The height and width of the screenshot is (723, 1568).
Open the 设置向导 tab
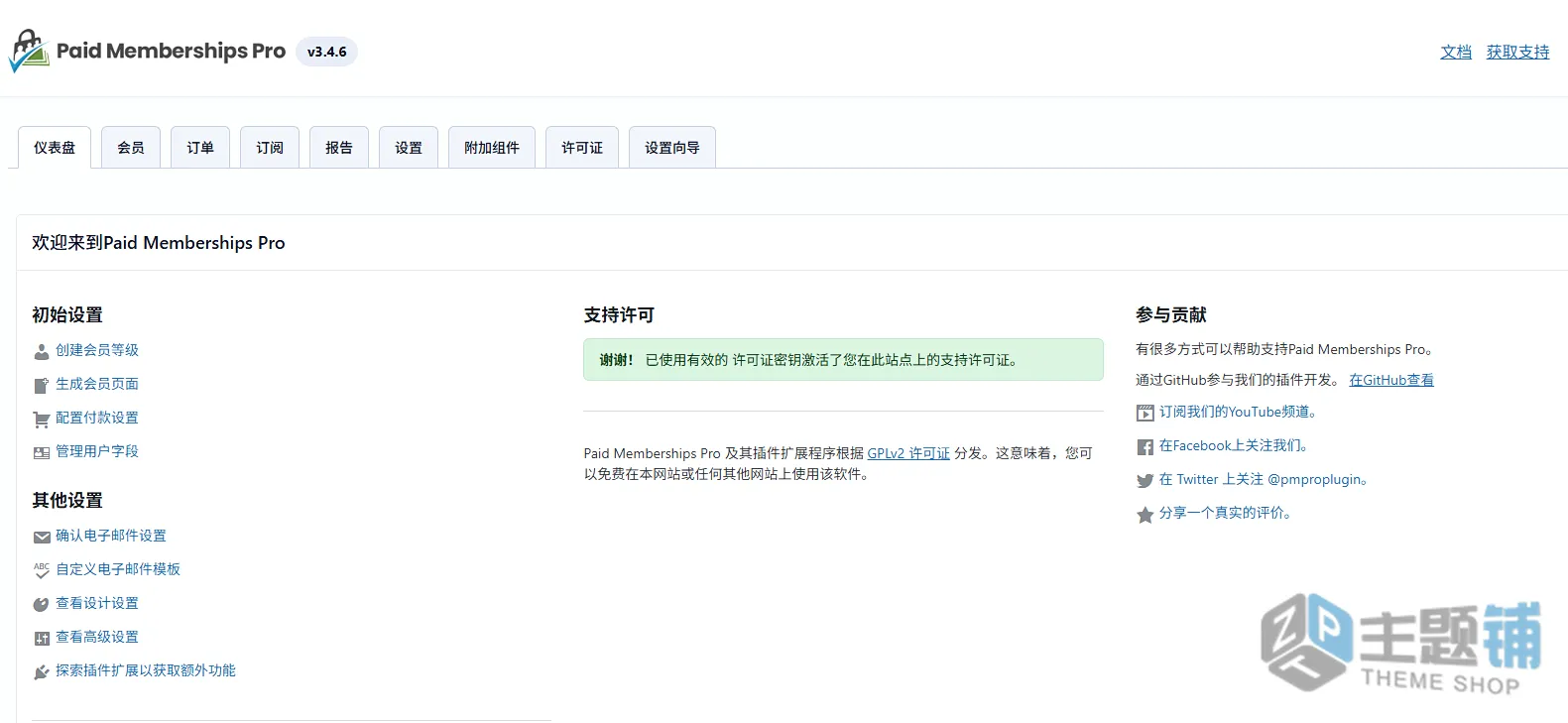click(x=672, y=148)
